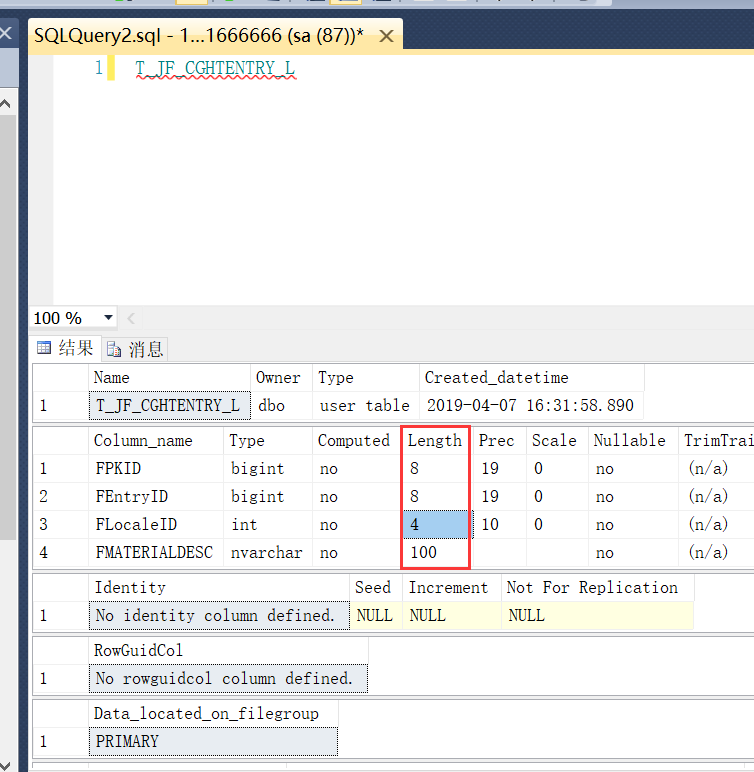Open the 100 % zoom dropdown
754x772 pixels.
108,318
